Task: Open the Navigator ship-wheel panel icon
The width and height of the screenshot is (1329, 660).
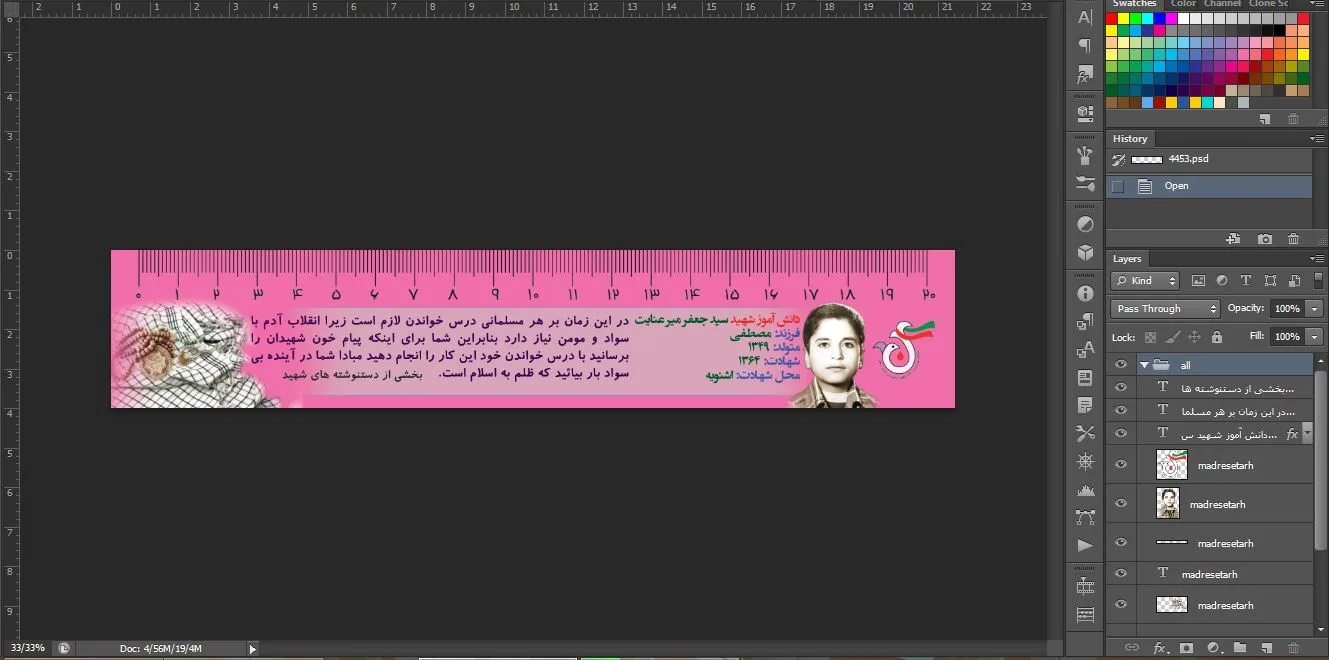Action: point(1085,461)
